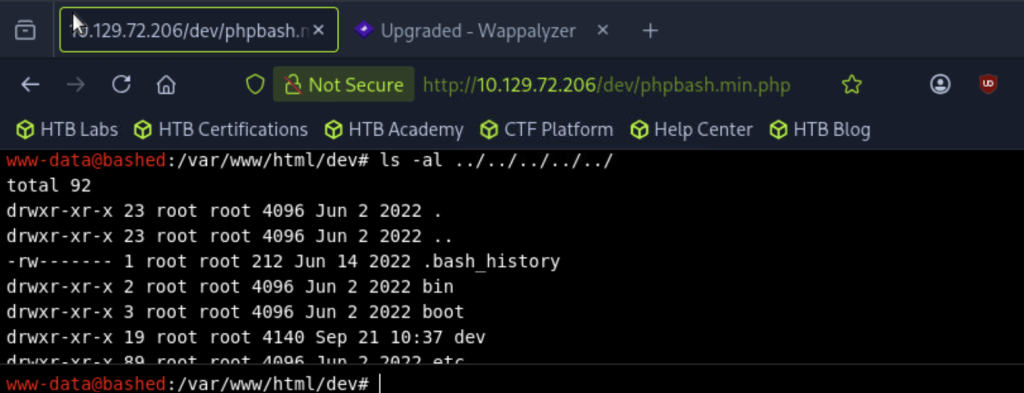Open HTB Certifications bookmark

221,130
